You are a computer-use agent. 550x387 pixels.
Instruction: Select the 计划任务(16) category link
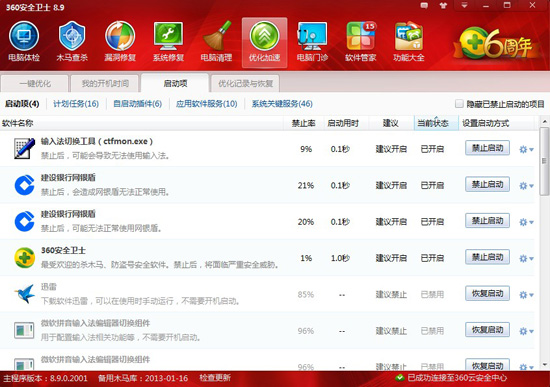(x=76, y=104)
